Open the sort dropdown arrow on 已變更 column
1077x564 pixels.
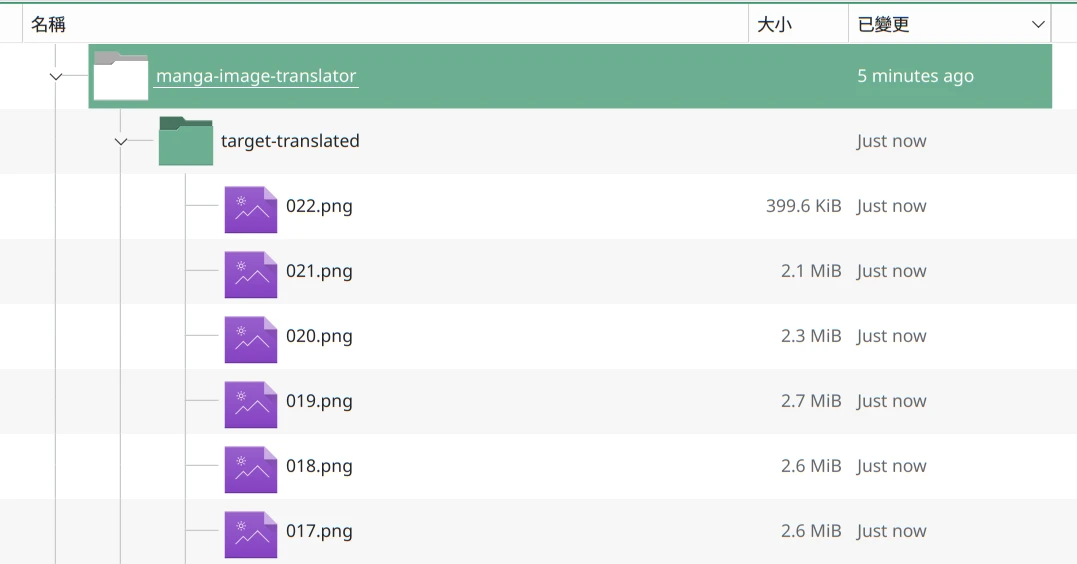point(1038,25)
